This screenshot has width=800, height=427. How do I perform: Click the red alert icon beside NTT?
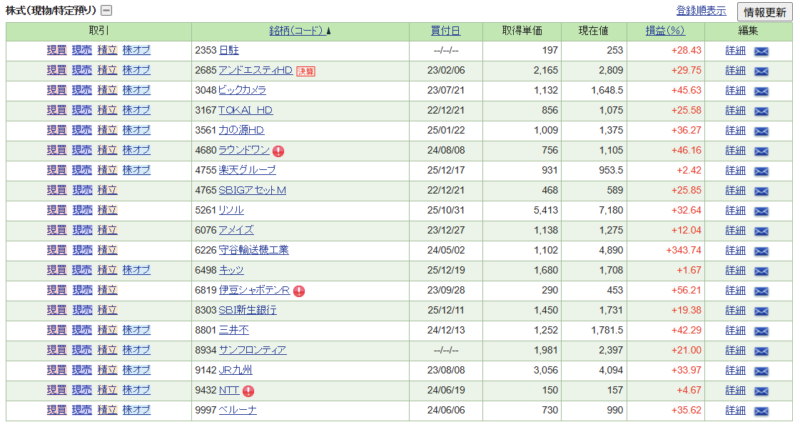[248, 391]
